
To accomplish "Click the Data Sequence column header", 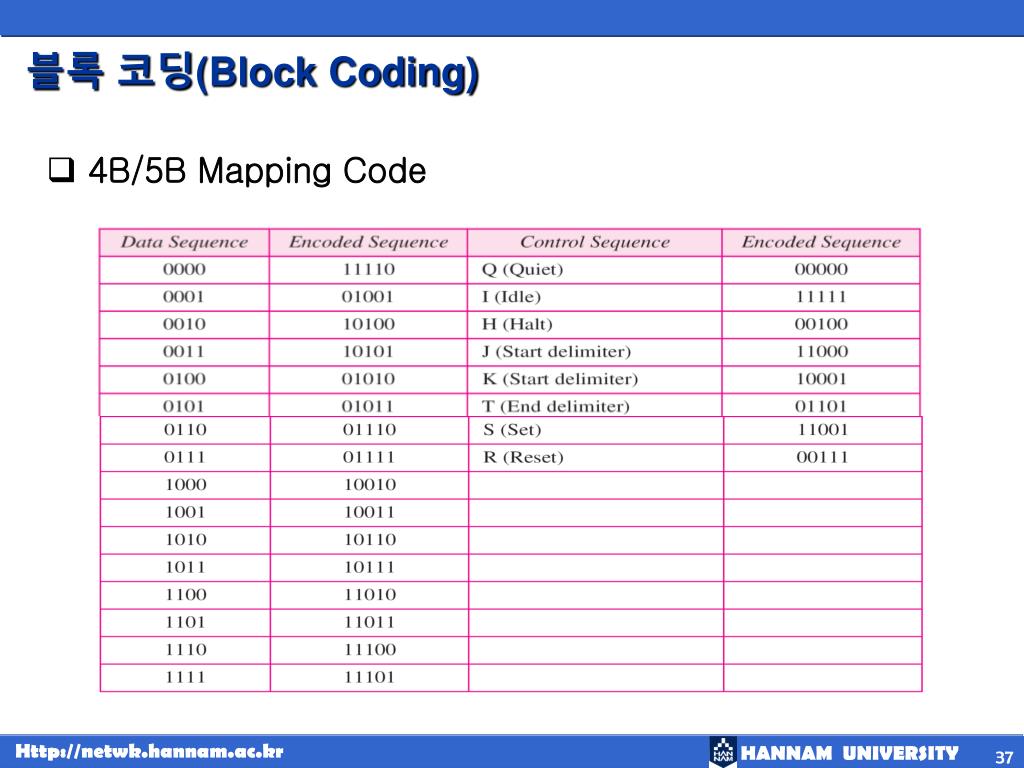I will pyautogui.click(x=184, y=242).
